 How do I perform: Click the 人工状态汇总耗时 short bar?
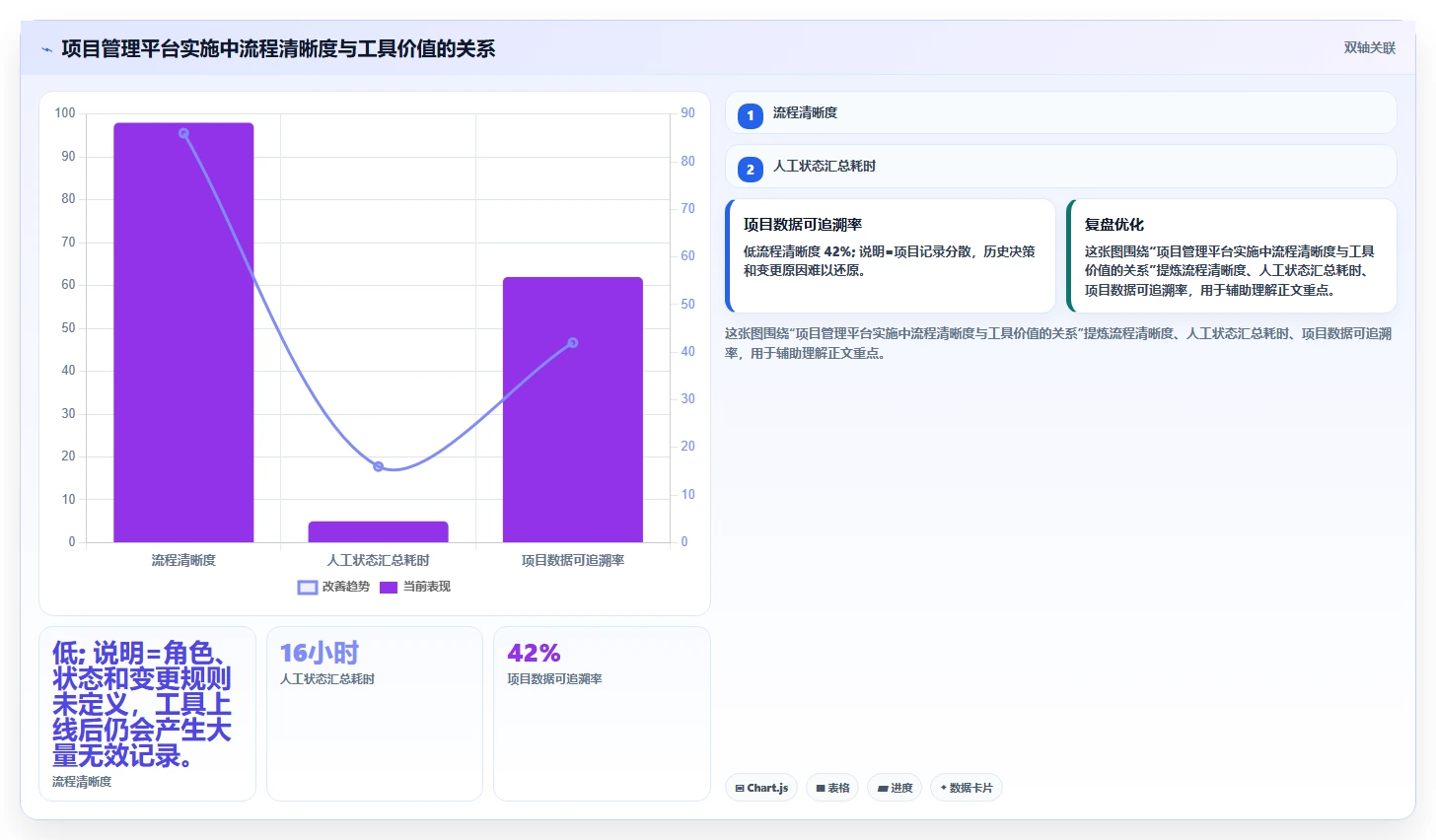tap(378, 531)
